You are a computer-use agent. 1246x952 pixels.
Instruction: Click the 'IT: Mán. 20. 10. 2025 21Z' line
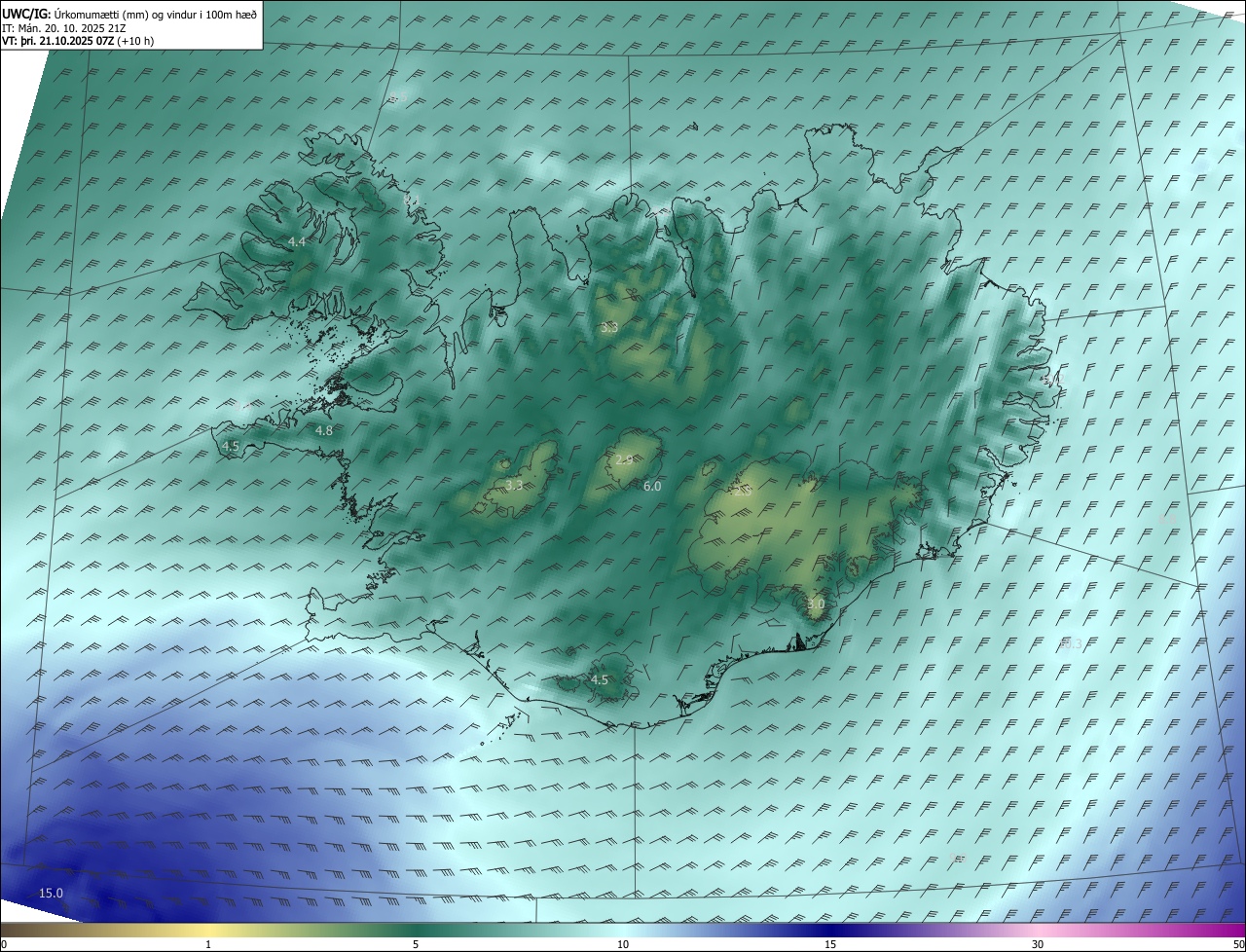pos(63,27)
